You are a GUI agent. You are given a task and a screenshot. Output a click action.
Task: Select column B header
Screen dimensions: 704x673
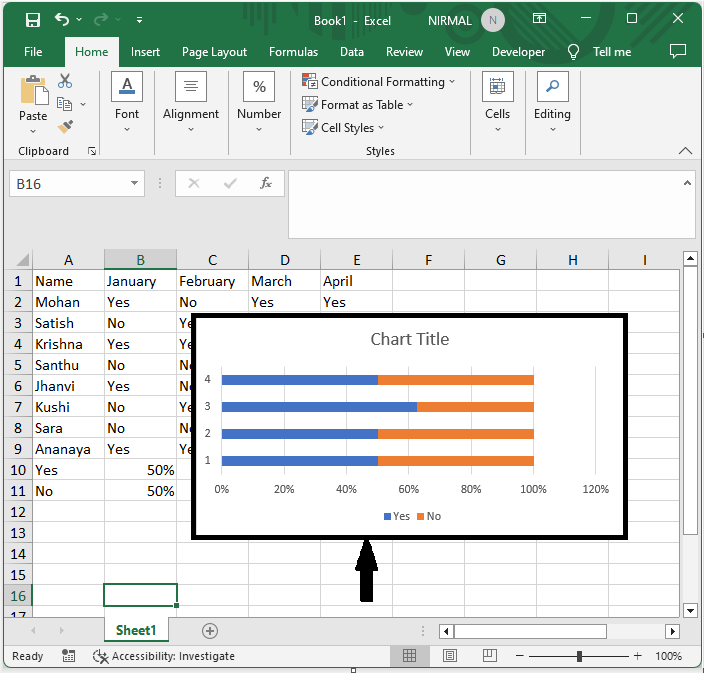tap(140, 260)
